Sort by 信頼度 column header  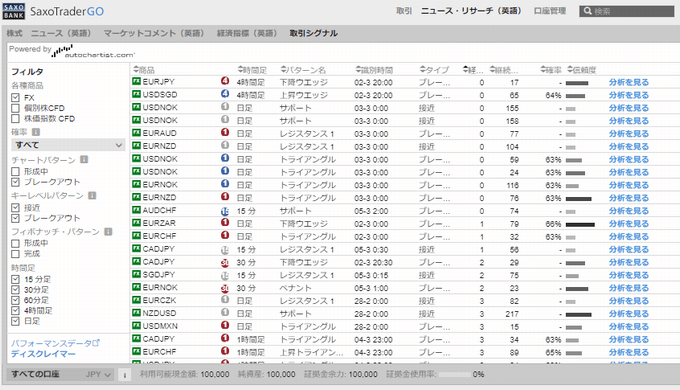[582, 70]
